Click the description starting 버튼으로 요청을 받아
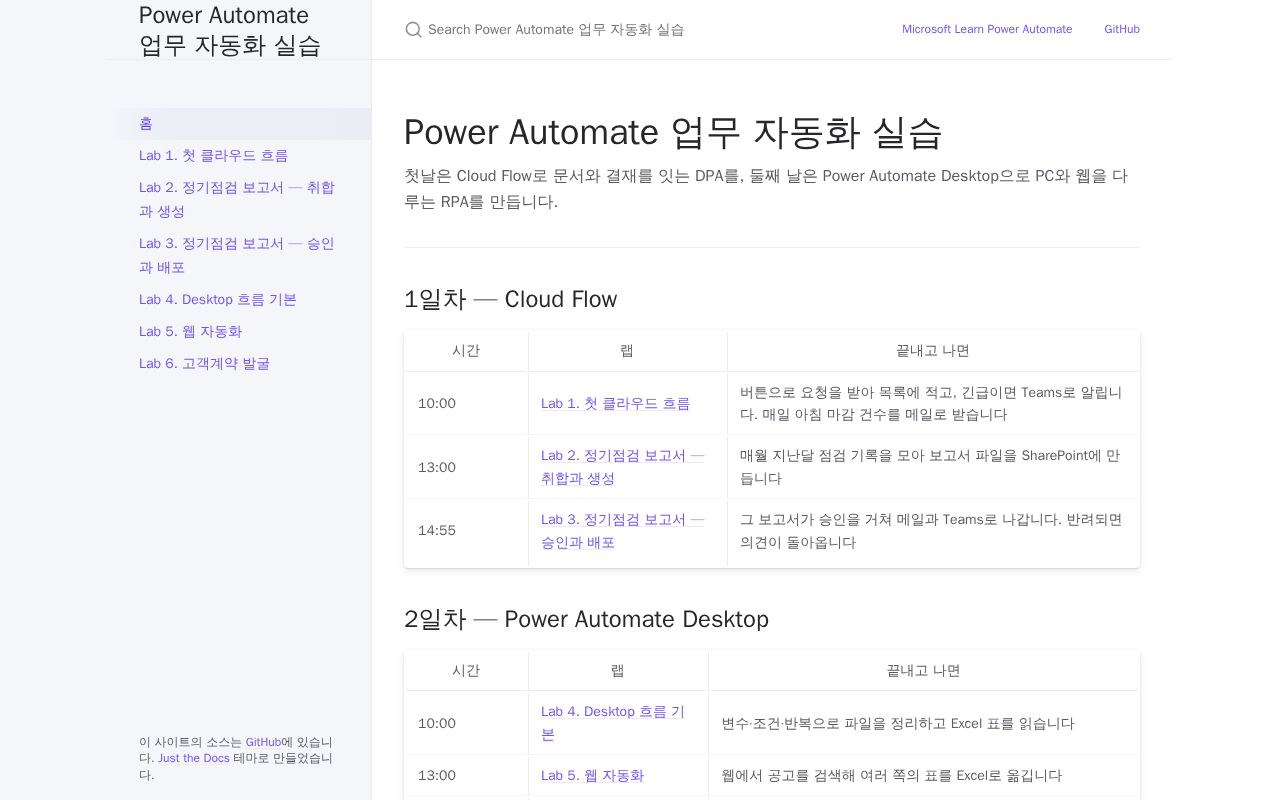Viewport: 1280px width, 800px height. pos(931,404)
